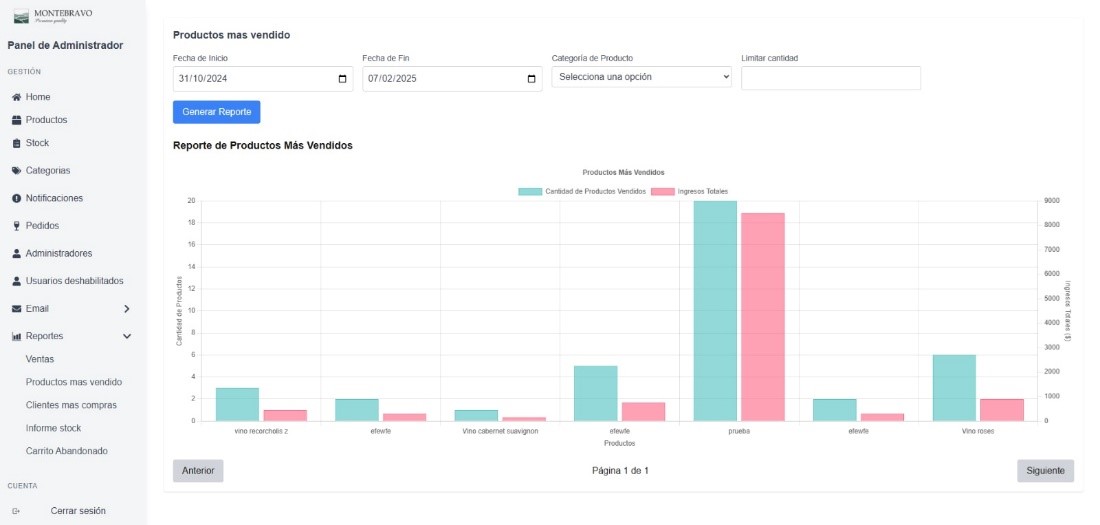Click the Pedidos wine glass icon

[16, 226]
